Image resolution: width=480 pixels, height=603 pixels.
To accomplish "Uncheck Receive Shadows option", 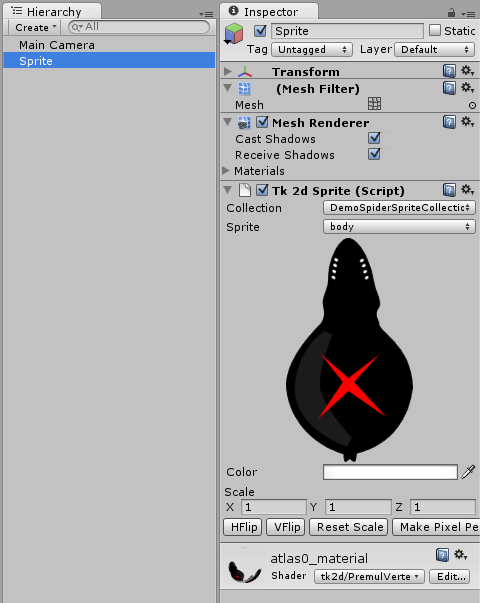I will pyautogui.click(x=374, y=154).
